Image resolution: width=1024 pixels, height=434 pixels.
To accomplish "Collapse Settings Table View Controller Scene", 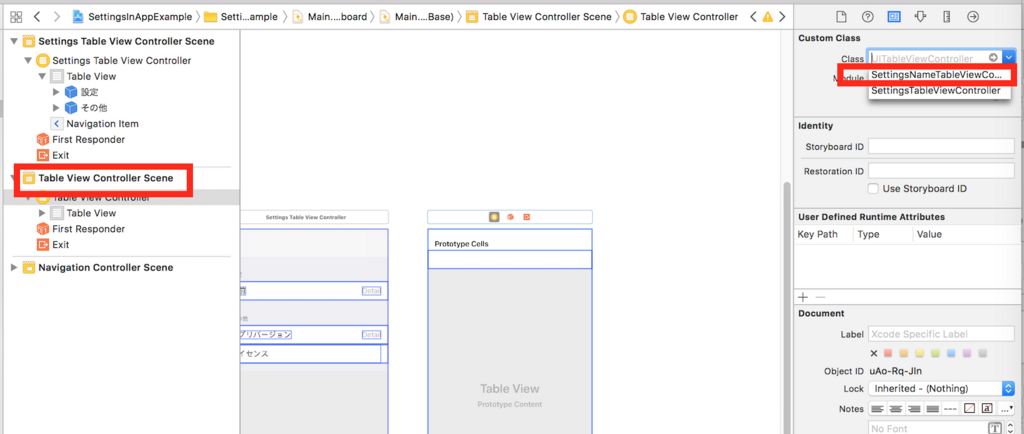I will pos(14,41).
